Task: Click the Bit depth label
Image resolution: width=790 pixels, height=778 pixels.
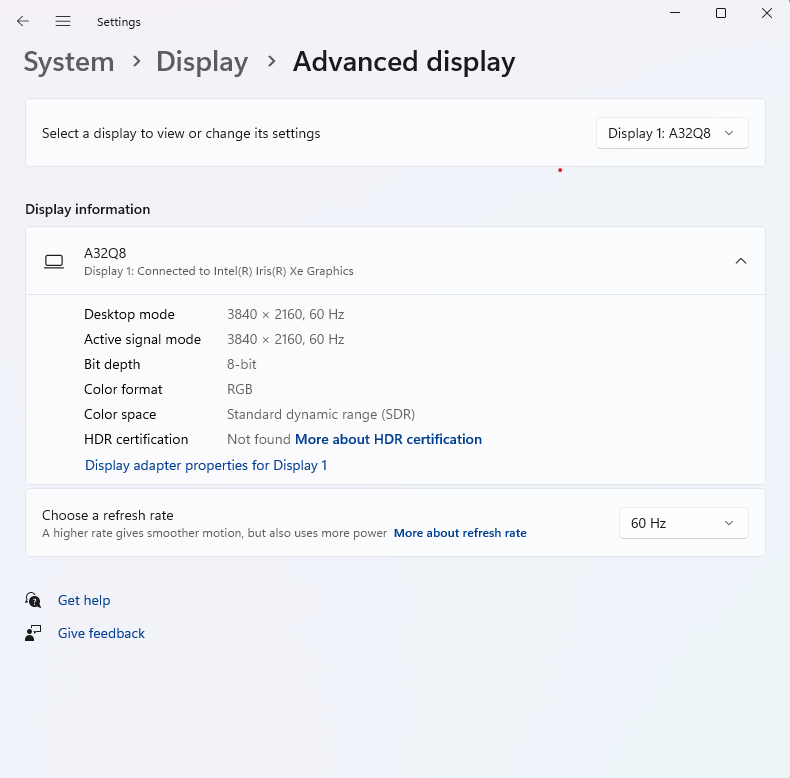Action: pyautogui.click(x=112, y=364)
